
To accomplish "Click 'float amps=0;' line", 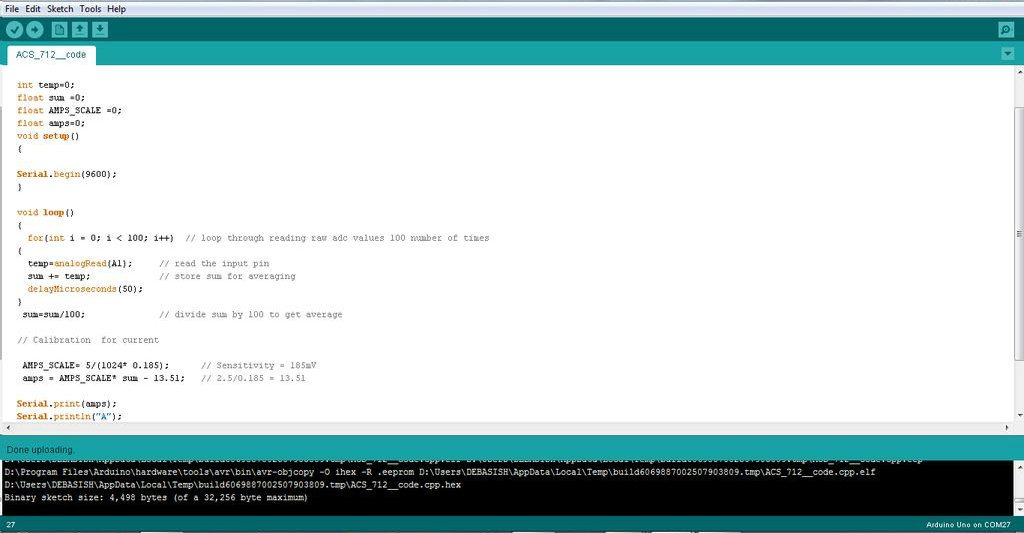I will [x=51, y=123].
